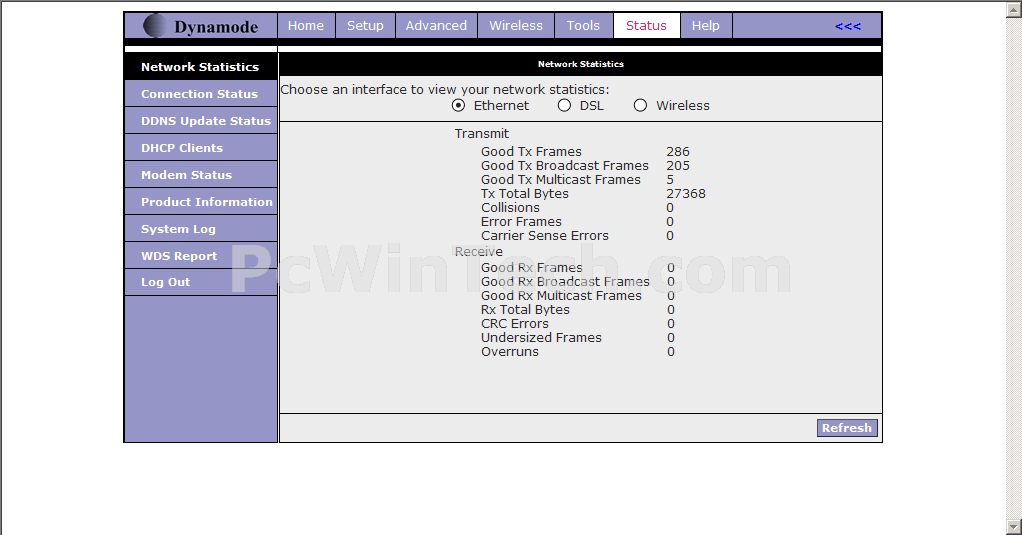View DDNS Update Status
This screenshot has width=1022, height=535.
click(201, 121)
